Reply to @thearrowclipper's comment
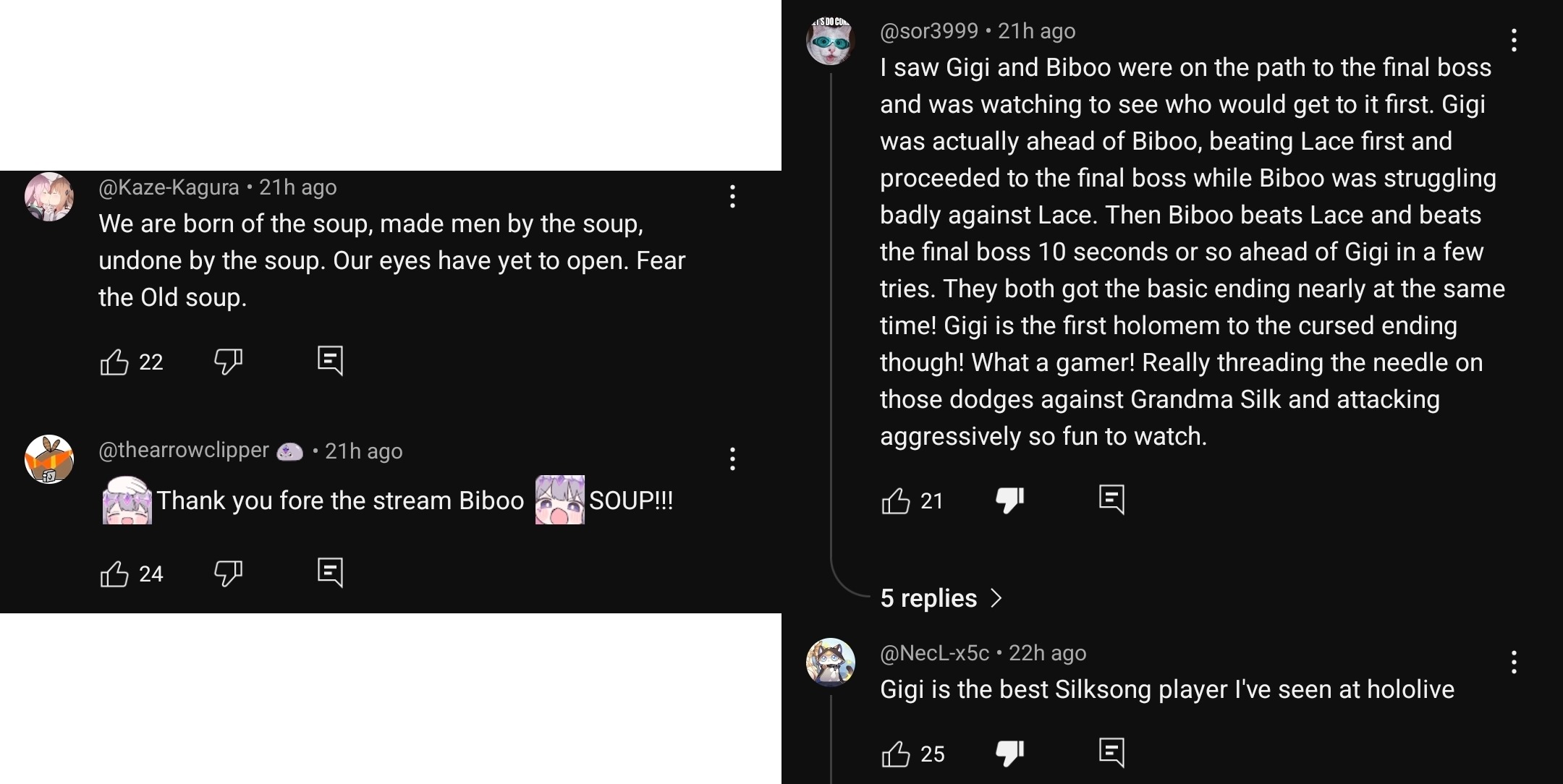The image size is (1563, 784). point(330,572)
